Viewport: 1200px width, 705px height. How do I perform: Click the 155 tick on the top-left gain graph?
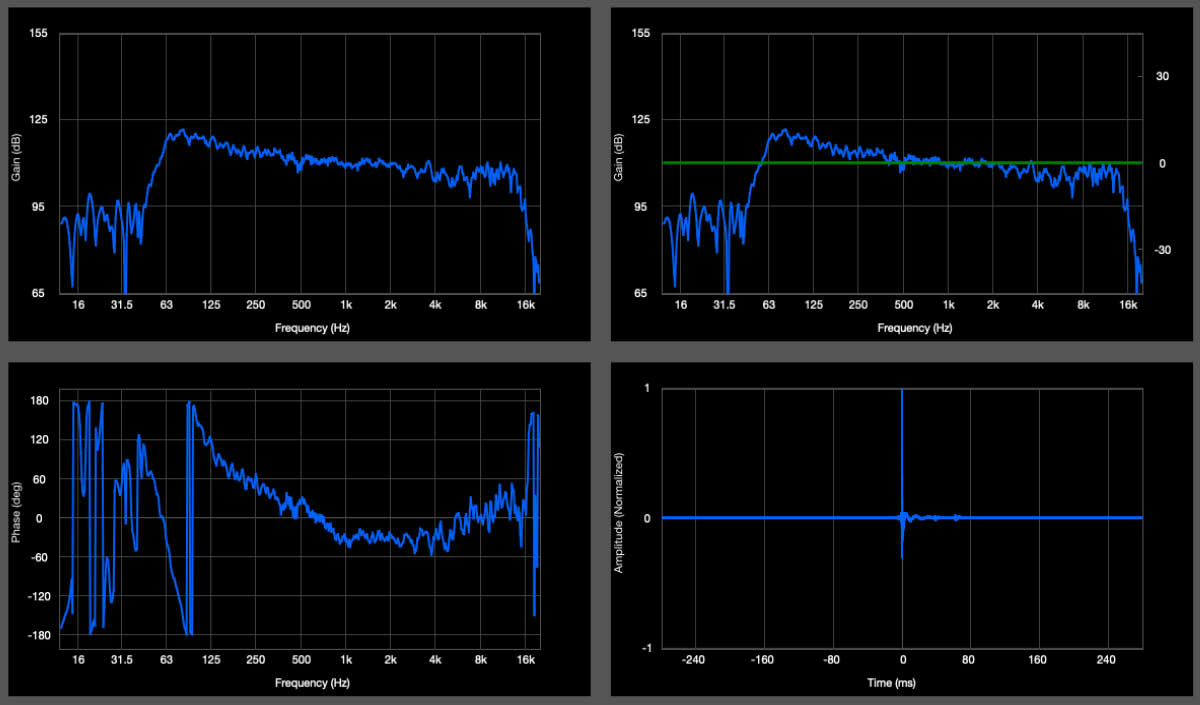coord(40,34)
